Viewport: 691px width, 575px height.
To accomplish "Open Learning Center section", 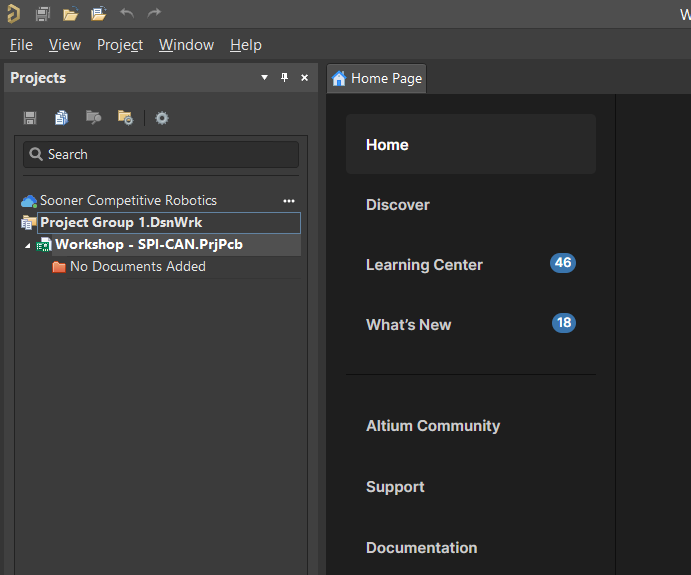I will pyautogui.click(x=424, y=265).
